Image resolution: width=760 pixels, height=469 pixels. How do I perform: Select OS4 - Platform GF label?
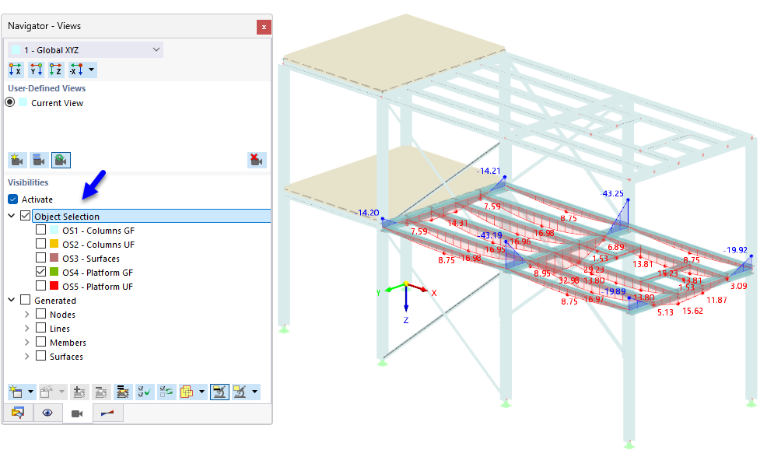click(97, 273)
